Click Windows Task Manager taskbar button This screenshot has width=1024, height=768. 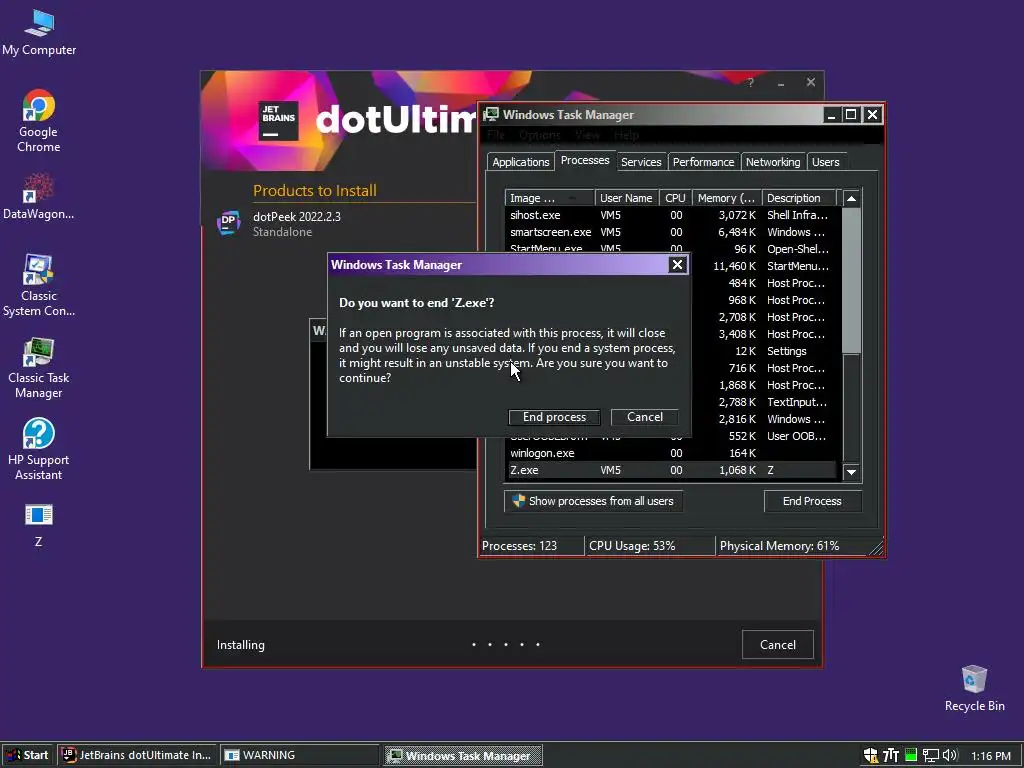[x=462, y=756]
